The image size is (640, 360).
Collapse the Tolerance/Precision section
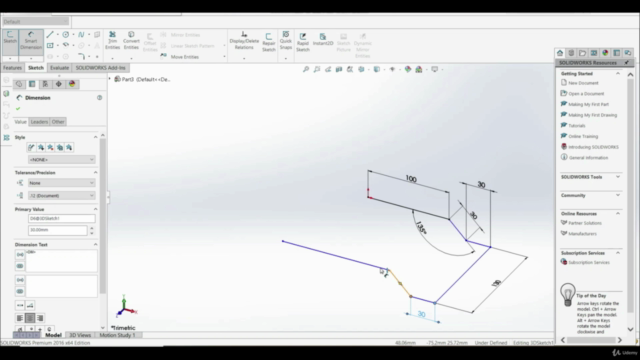pyautogui.click(x=96, y=173)
